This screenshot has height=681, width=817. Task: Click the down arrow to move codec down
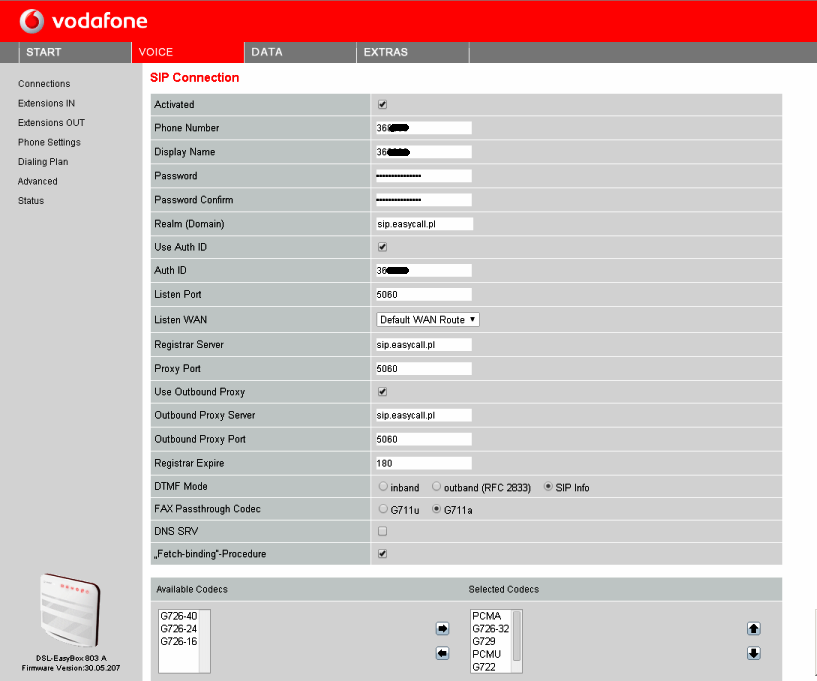point(753,653)
